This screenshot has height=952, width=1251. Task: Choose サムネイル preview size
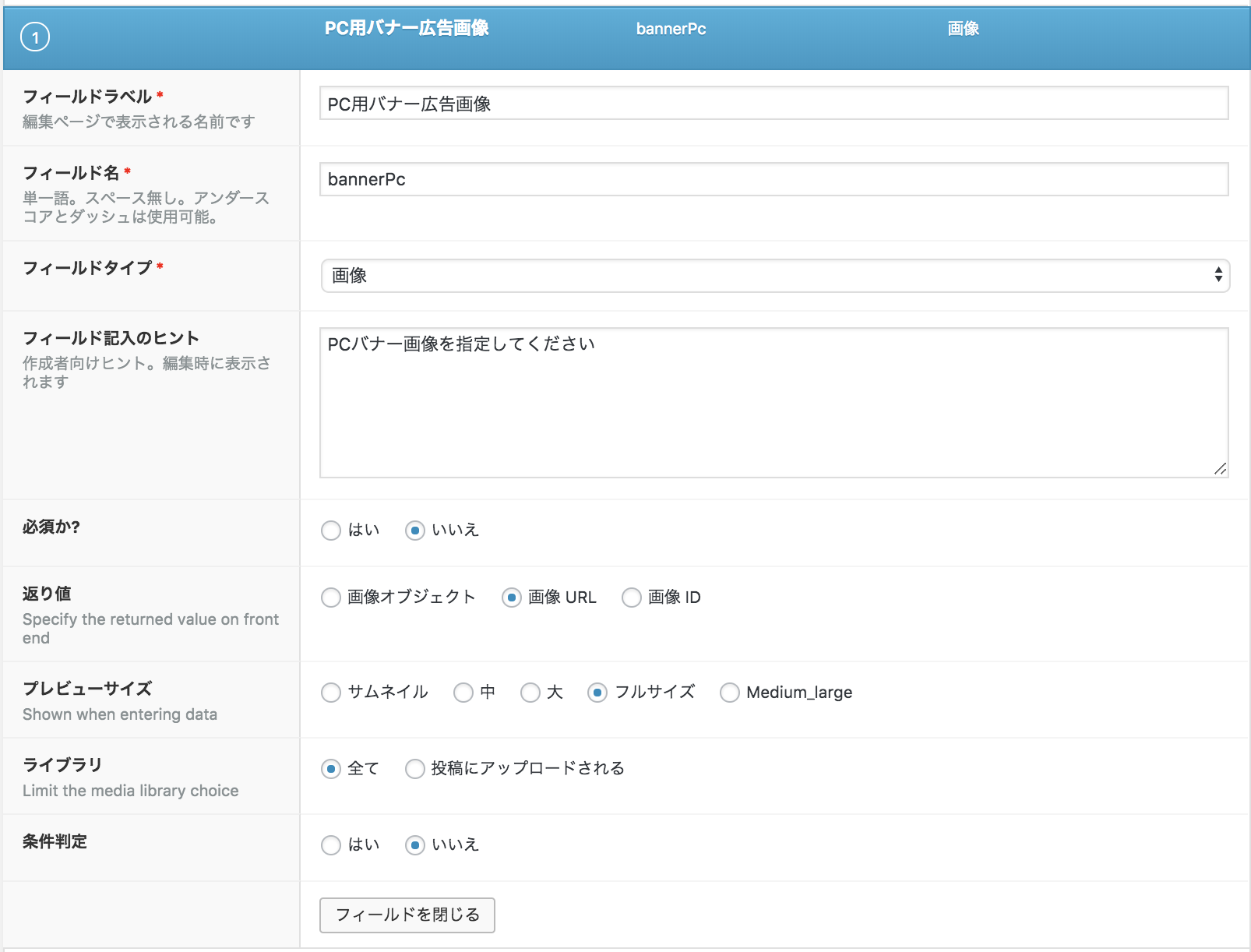[331, 693]
